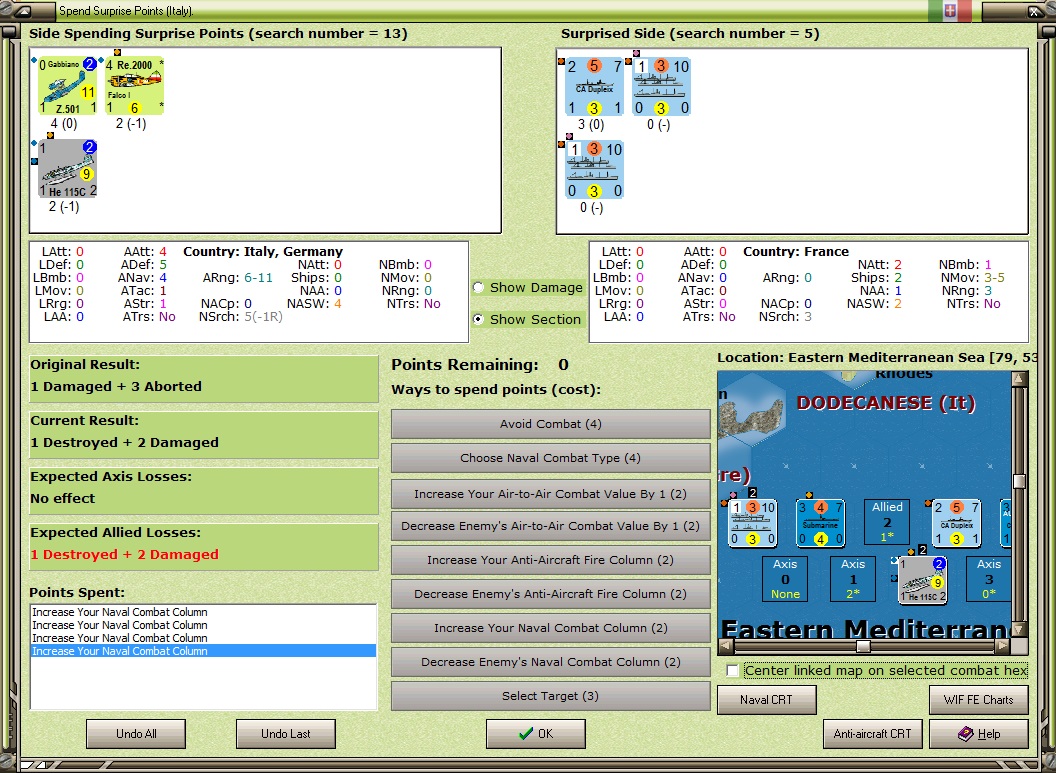Click the Undo Last button
The width and height of the screenshot is (1056, 773).
click(286, 733)
